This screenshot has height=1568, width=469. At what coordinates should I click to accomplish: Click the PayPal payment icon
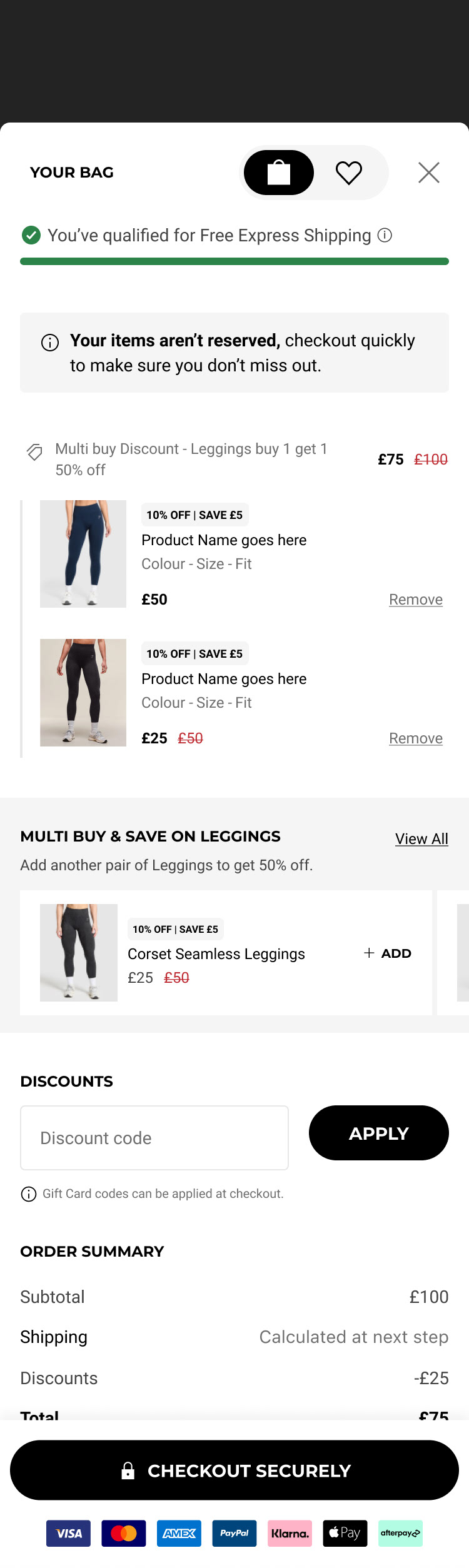(x=234, y=1533)
